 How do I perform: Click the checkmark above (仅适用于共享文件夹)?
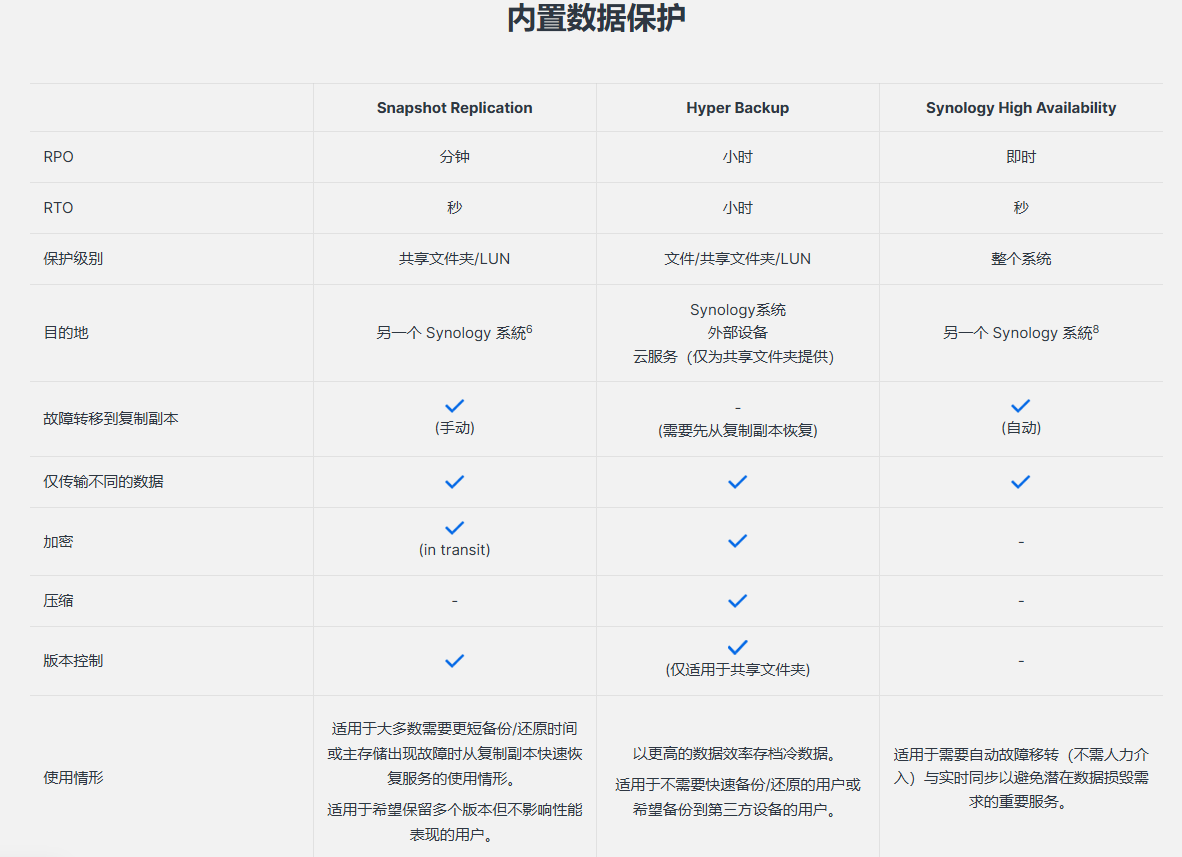737,647
